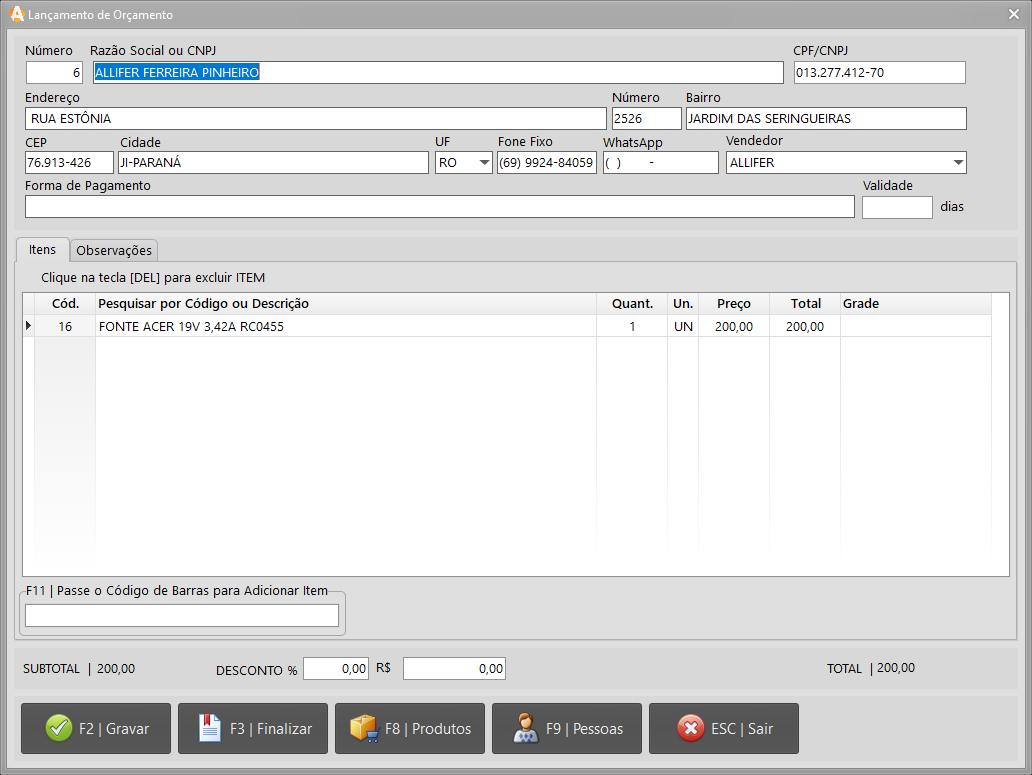Click the green checkmark Gravar icon
Image resolution: width=1032 pixels, height=775 pixels.
click(59, 728)
